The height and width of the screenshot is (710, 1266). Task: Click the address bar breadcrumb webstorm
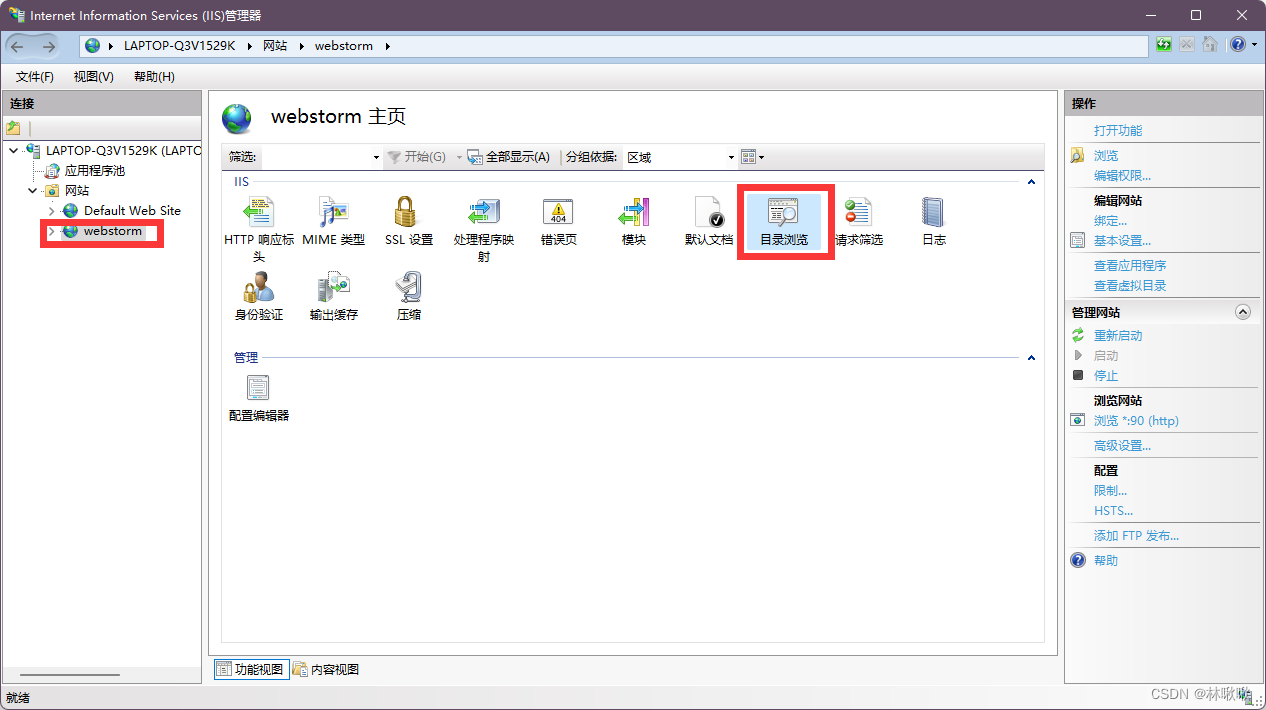click(x=344, y=46)
